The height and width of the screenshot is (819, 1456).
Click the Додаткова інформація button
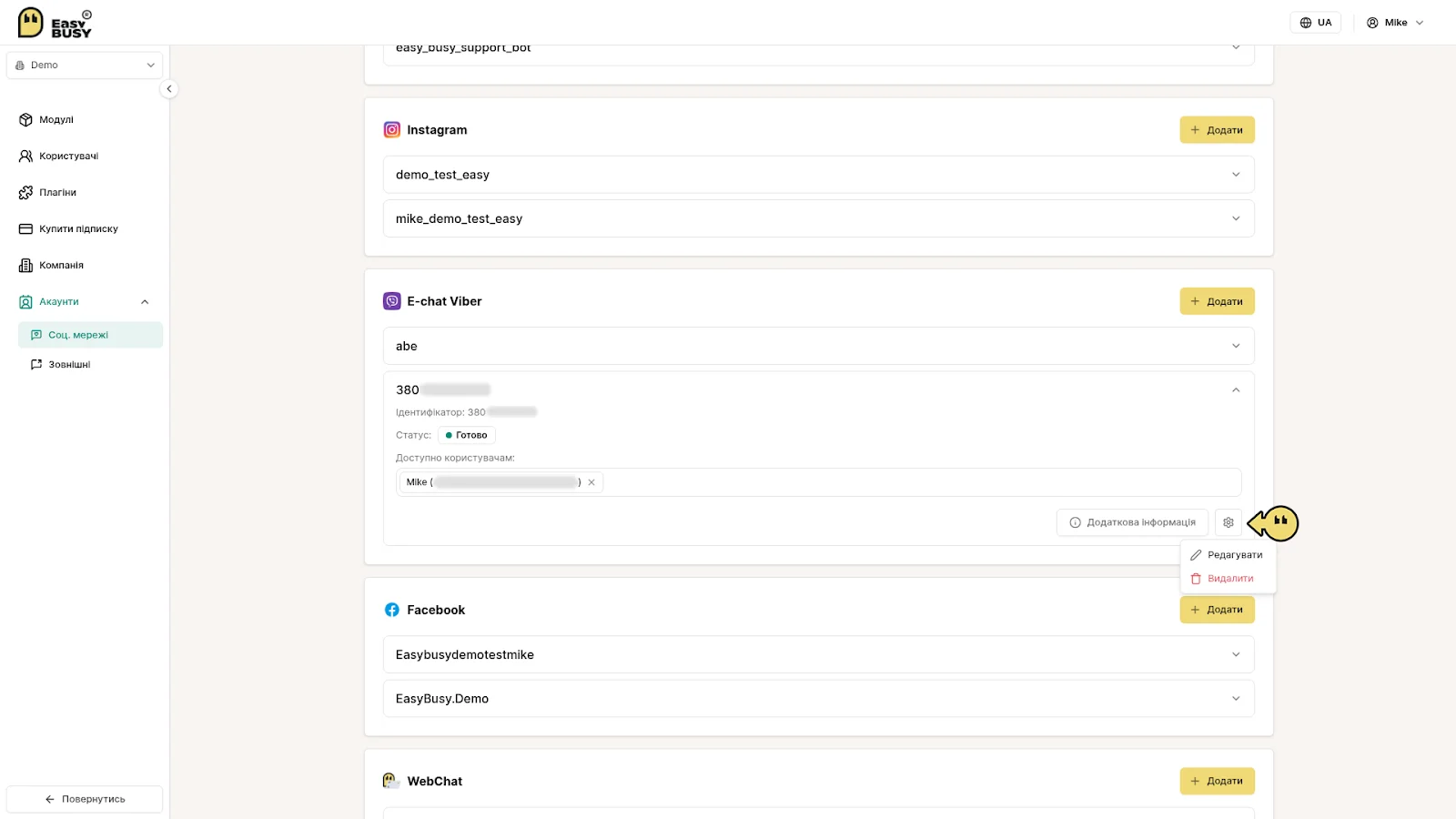tap(1132, 522)
